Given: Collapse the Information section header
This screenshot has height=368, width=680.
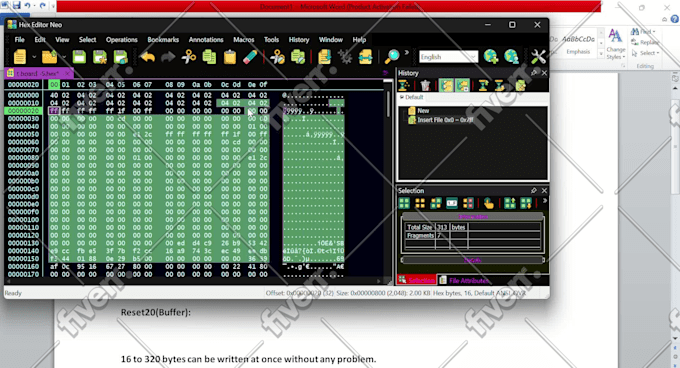Looking at the screenshot, I should pos(473,216).
